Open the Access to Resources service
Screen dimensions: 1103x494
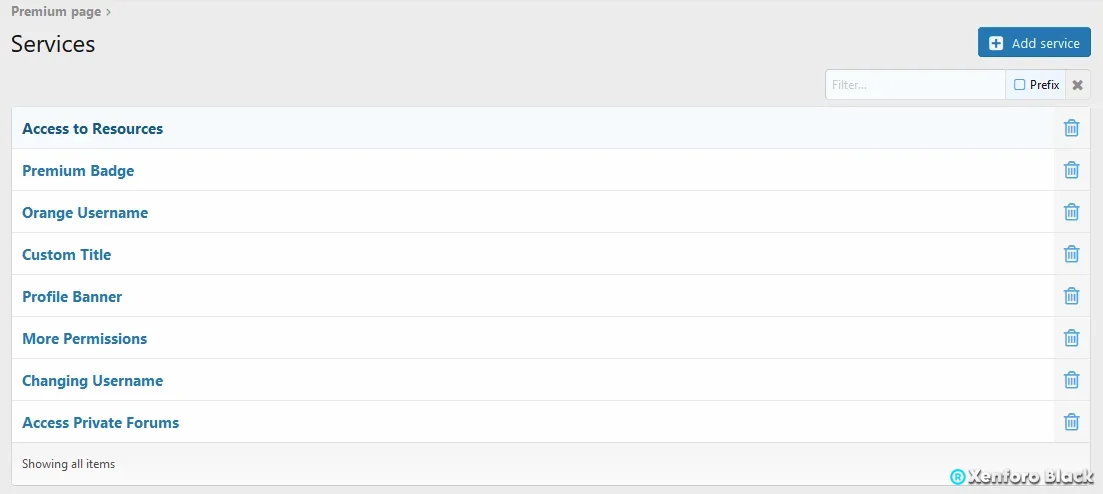coord(93,129)
